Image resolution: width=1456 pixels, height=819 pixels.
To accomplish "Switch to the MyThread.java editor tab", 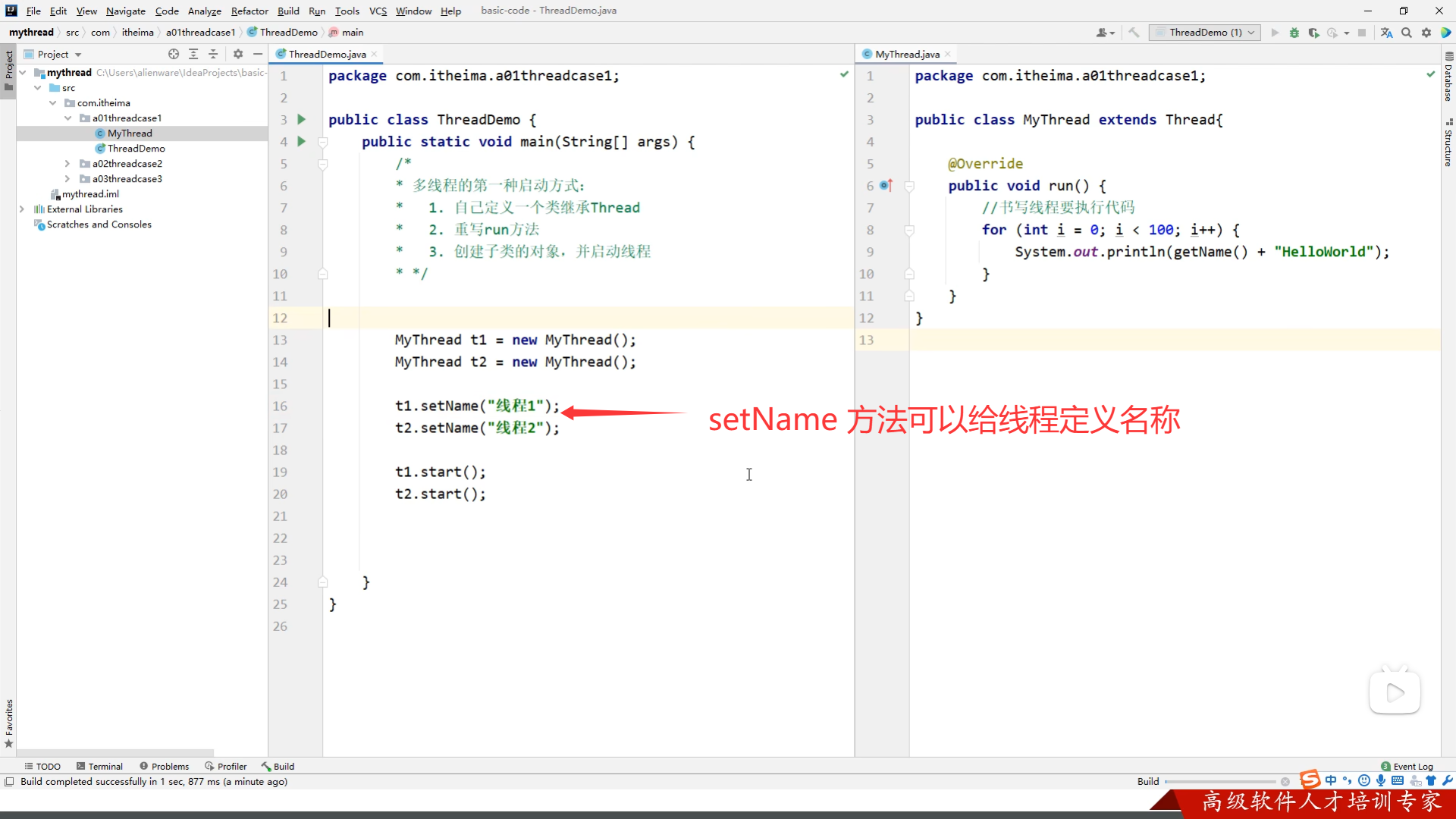I will [906, 54].
